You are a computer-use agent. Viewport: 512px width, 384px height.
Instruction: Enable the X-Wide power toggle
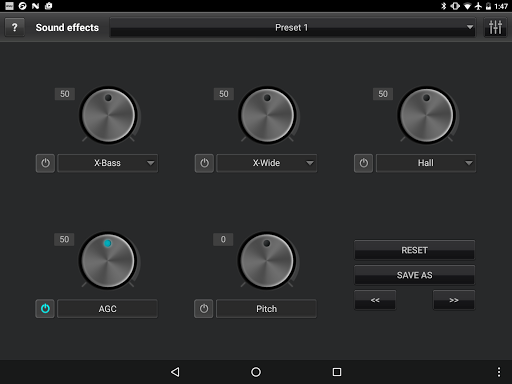click(204, 163)
